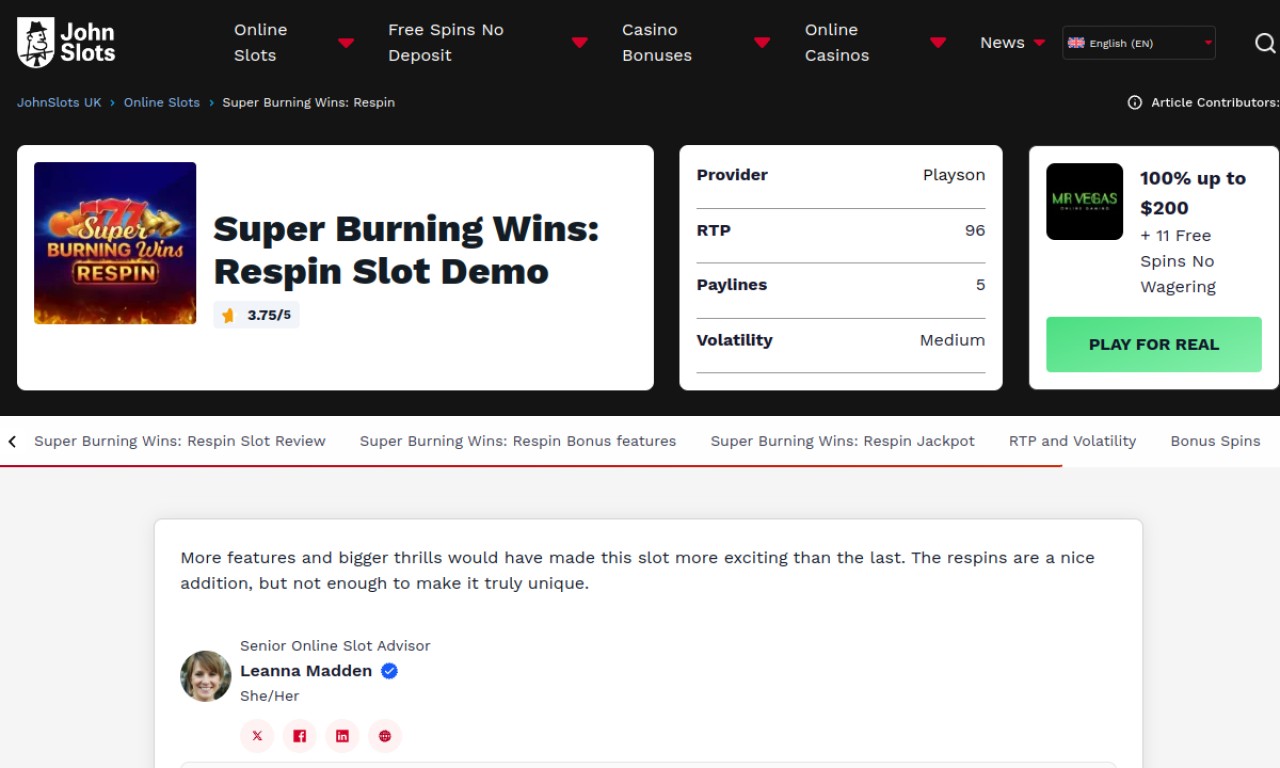Open Leanna Madden's Facebook icon
The width and height of the screenshot is (1280, 768).
(x=299, y=736)
